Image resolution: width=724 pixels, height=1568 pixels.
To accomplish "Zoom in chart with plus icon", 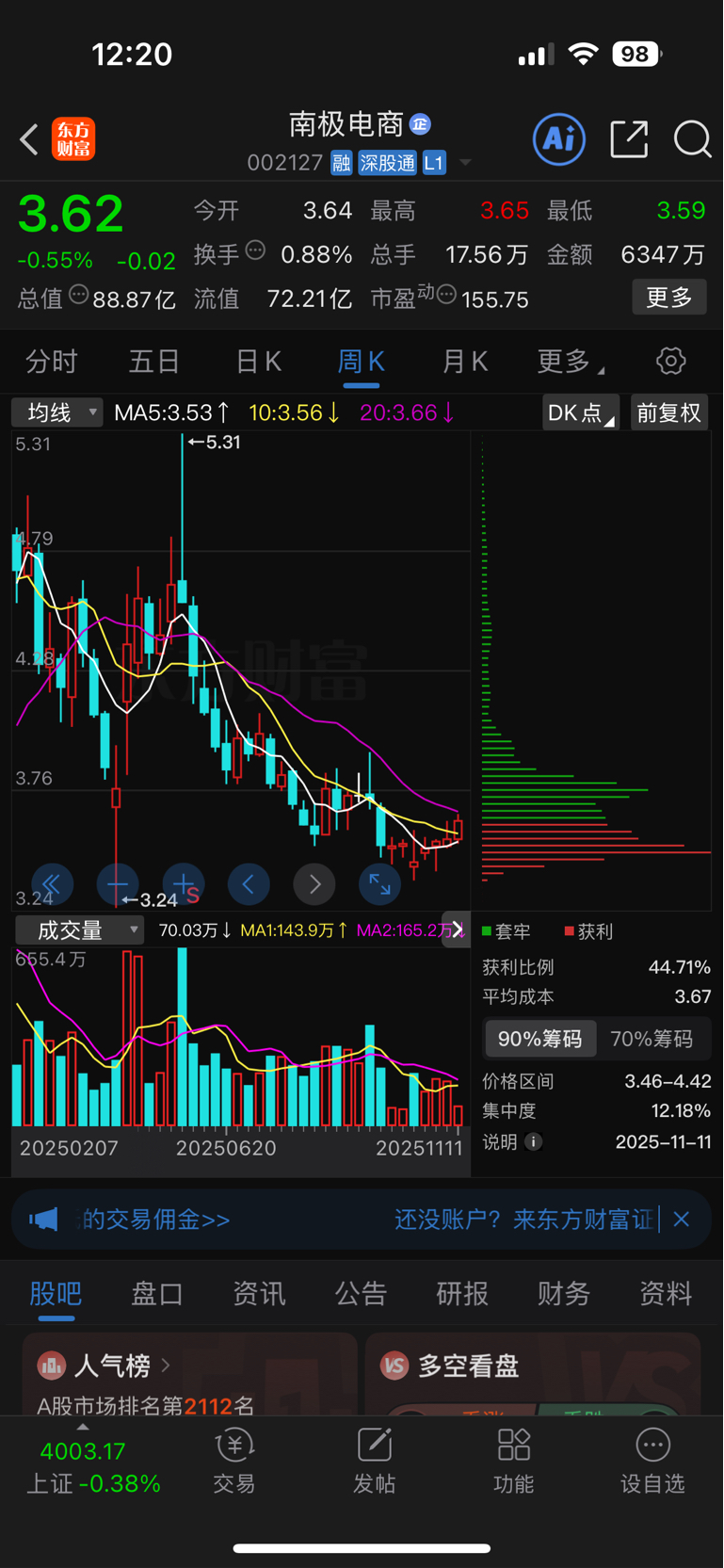I will tap(184, 884).
